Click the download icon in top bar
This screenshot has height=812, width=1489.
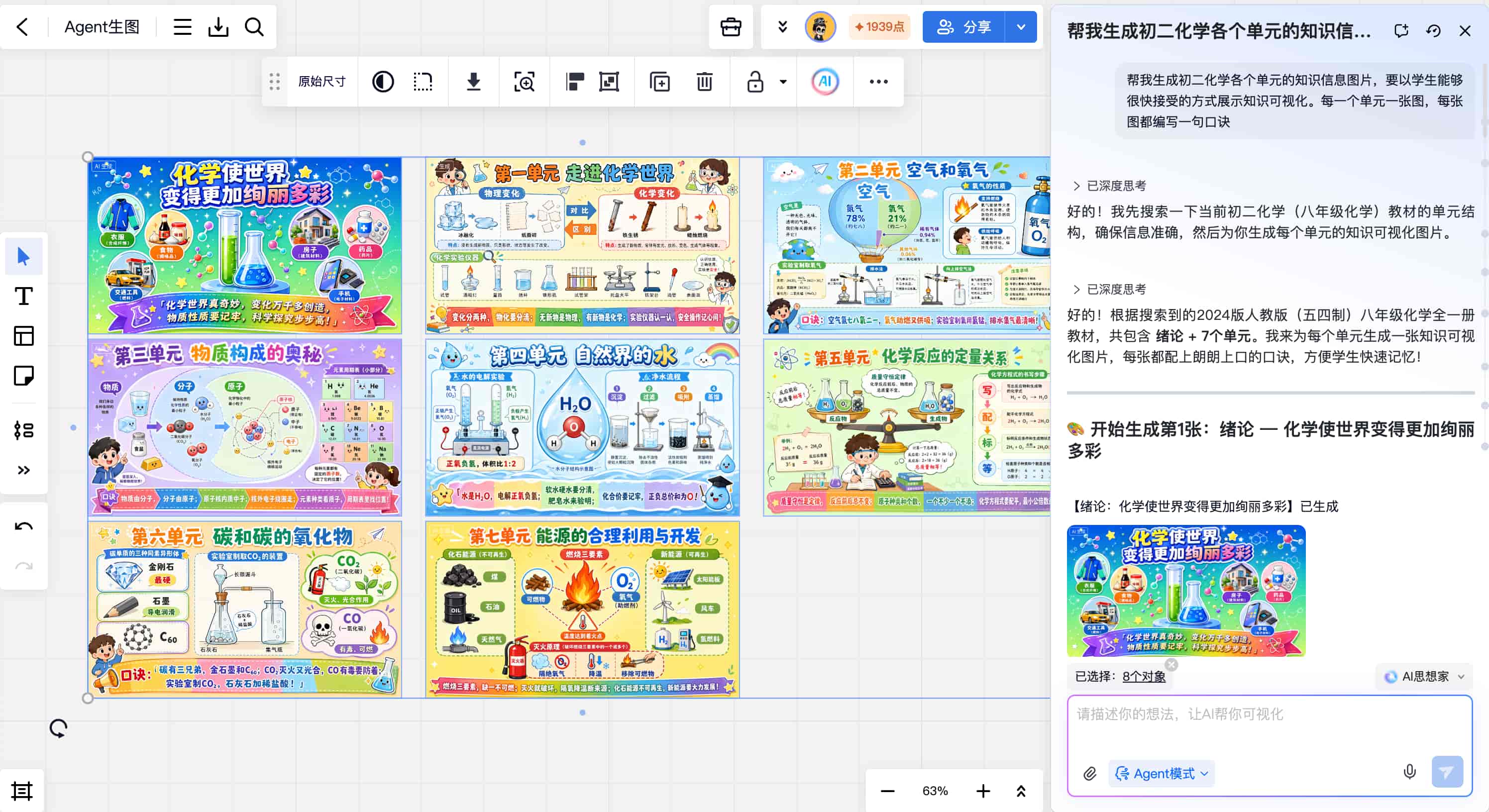pos(218,27)
